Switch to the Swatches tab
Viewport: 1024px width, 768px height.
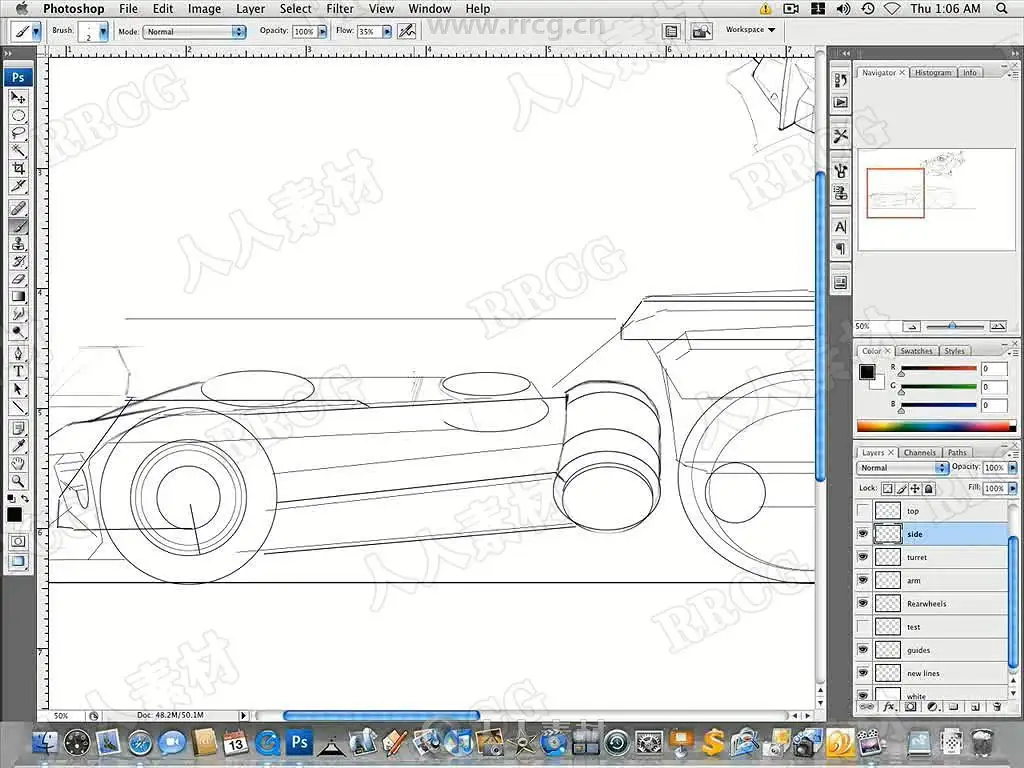click(916, 351)
